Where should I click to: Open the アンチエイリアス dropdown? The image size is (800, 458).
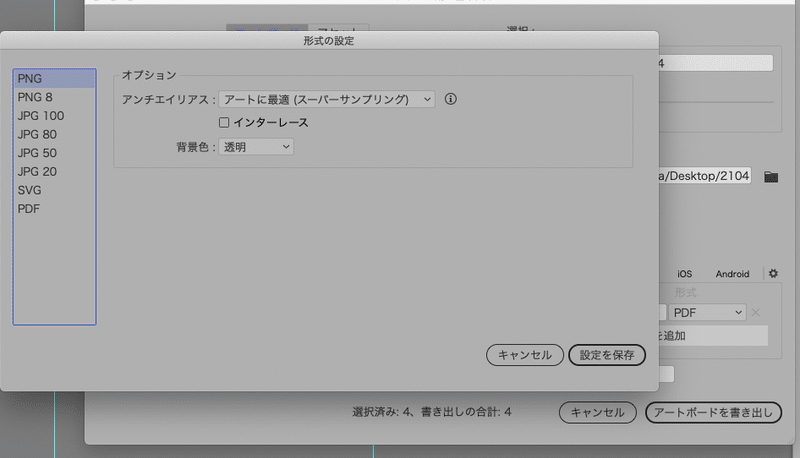coord(327,99)
